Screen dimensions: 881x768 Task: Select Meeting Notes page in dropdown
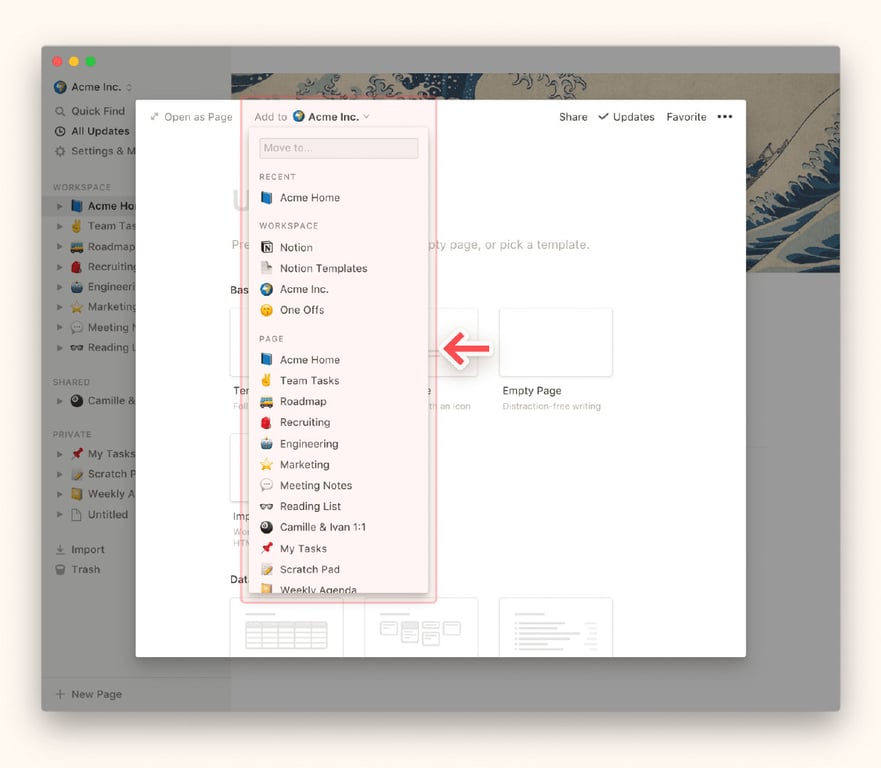pos(338,485)
